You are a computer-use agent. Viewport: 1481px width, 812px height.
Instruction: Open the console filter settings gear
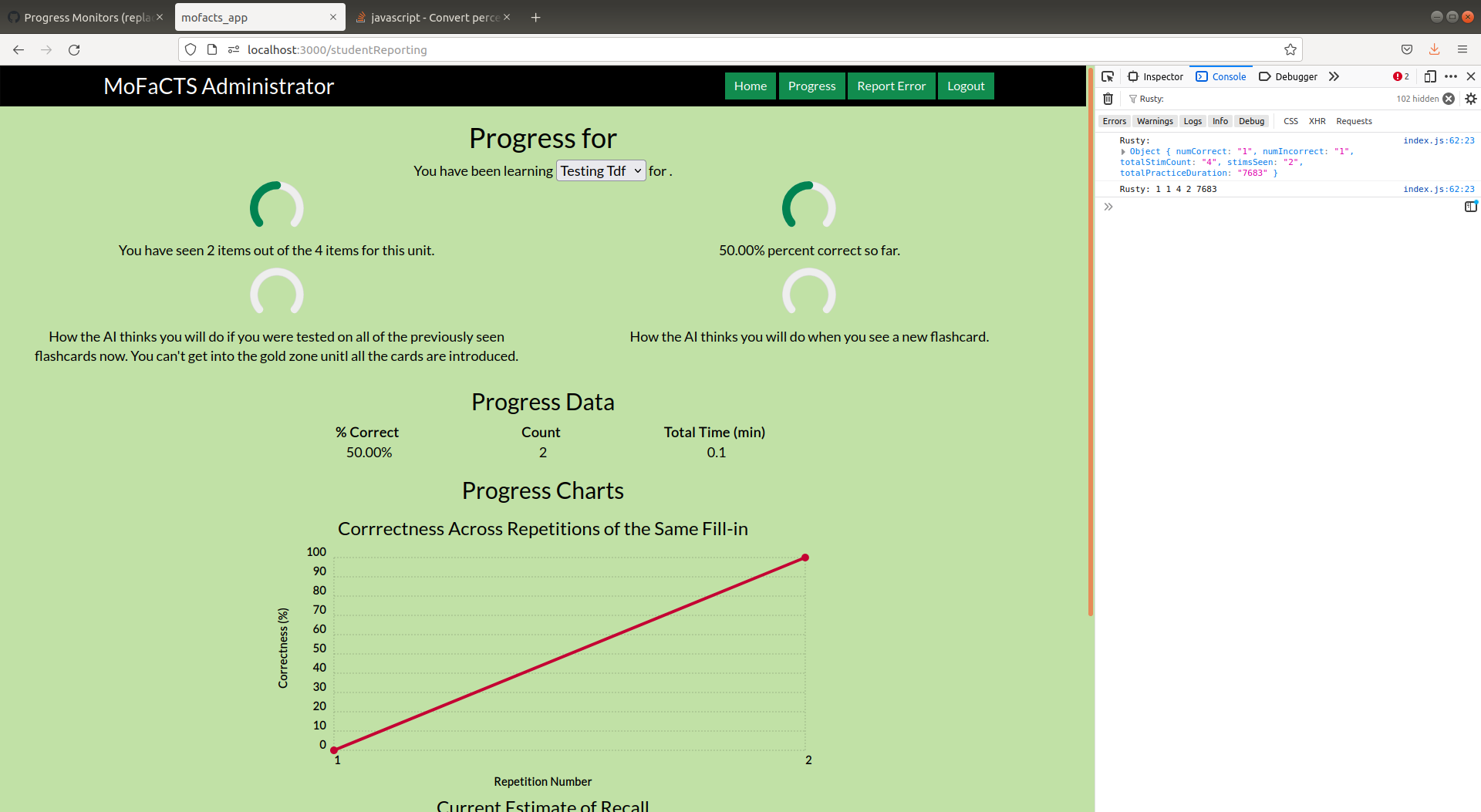[x=1471, y=99]
